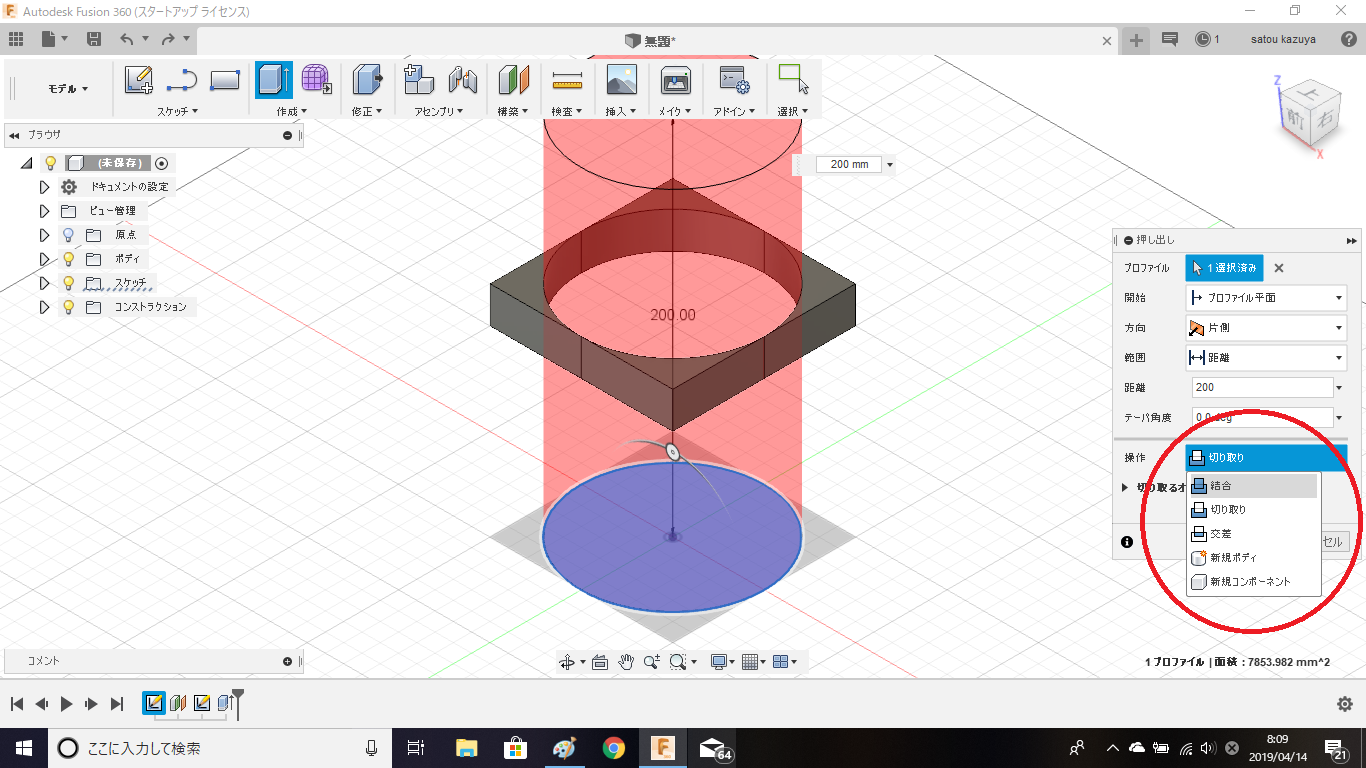Play the timeline
The height and width of the screenshot is (768, 1366).
coord(66,704)
